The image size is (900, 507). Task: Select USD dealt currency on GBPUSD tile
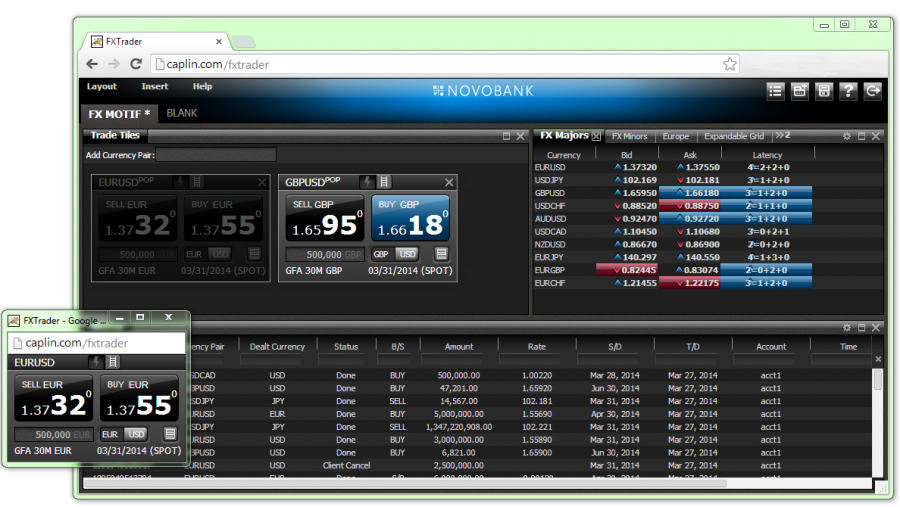point(407,254)
